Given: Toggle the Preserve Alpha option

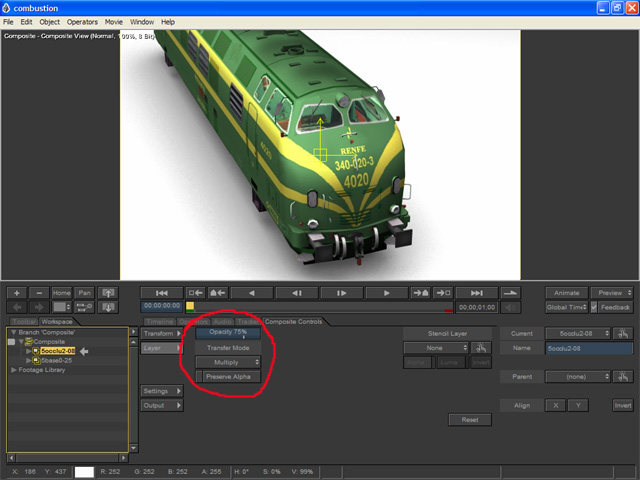Looking at the screenshot, I should [x=228, y=377].
